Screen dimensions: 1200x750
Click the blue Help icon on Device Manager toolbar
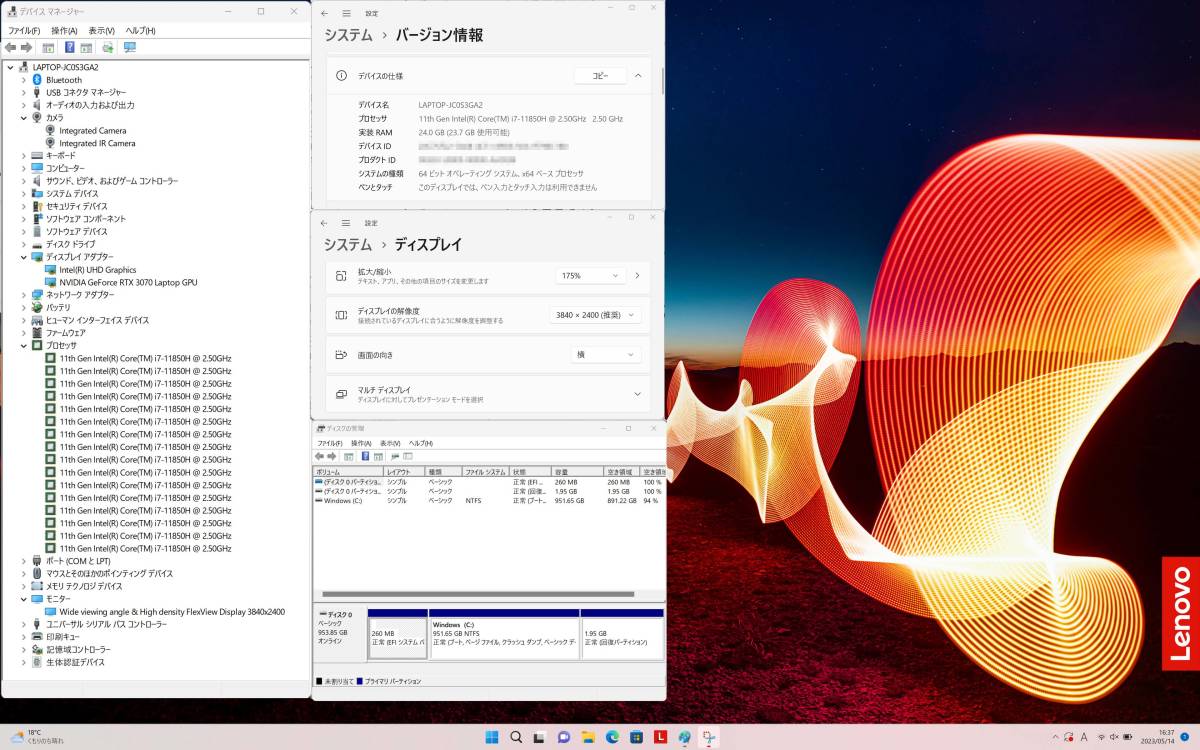(70, 47)
